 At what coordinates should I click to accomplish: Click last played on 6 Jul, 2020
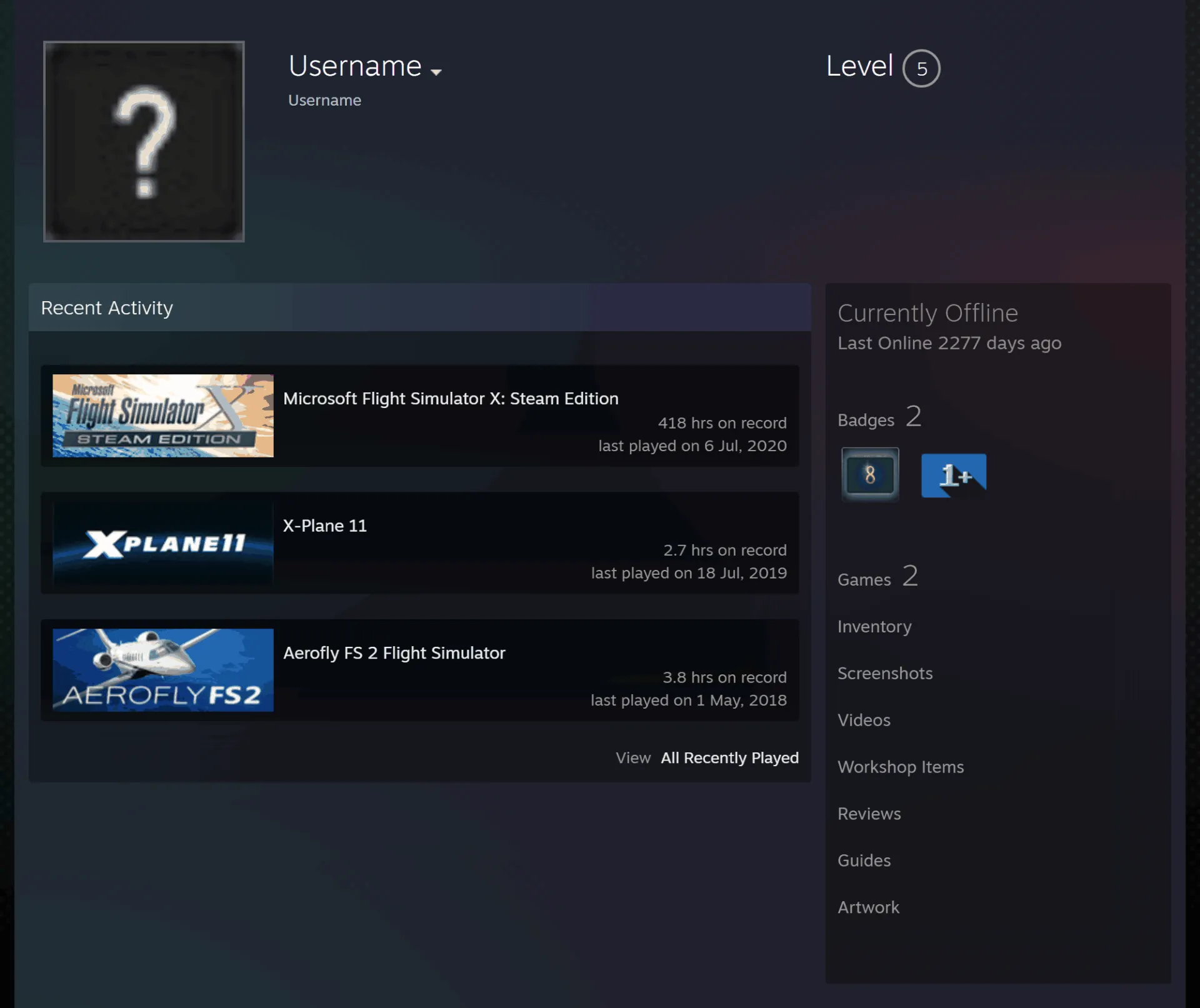(692, 446)
